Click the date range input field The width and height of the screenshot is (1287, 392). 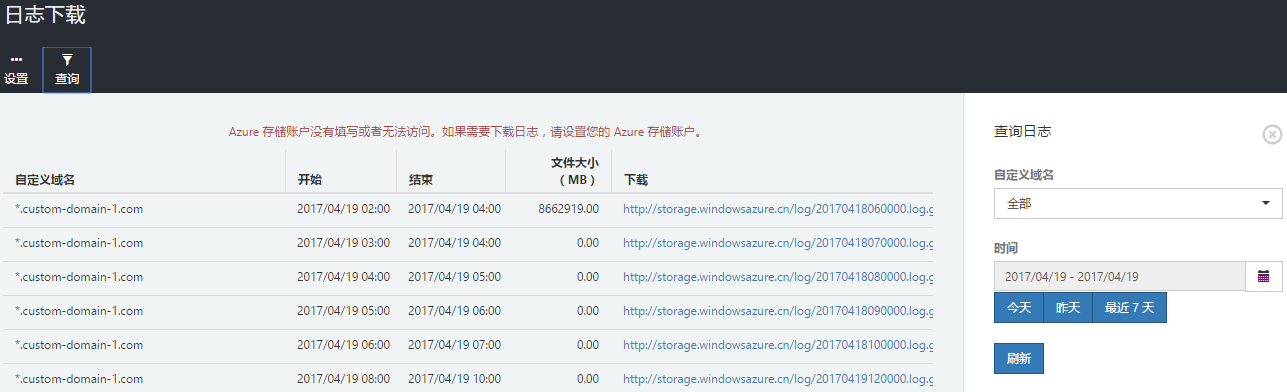click(x=1119, y=276)
